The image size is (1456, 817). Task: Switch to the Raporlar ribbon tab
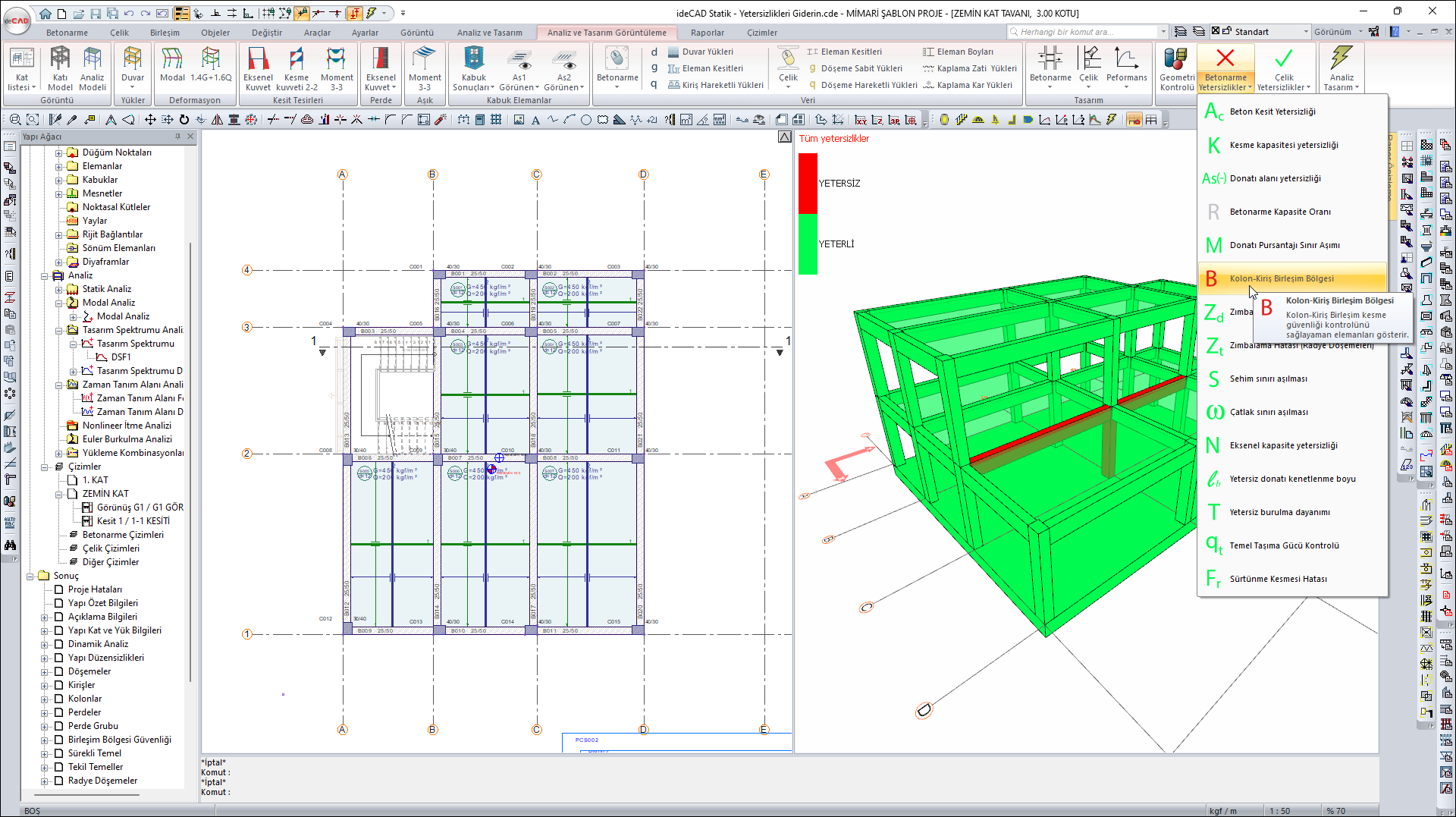(x=707, y=33)
